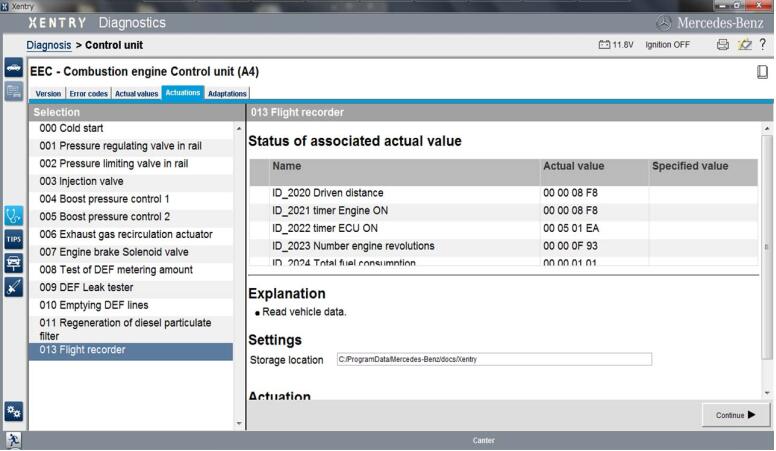Select 003 Injection valve
The width and height of the screenshot is (776, 451).
point(131,182)
